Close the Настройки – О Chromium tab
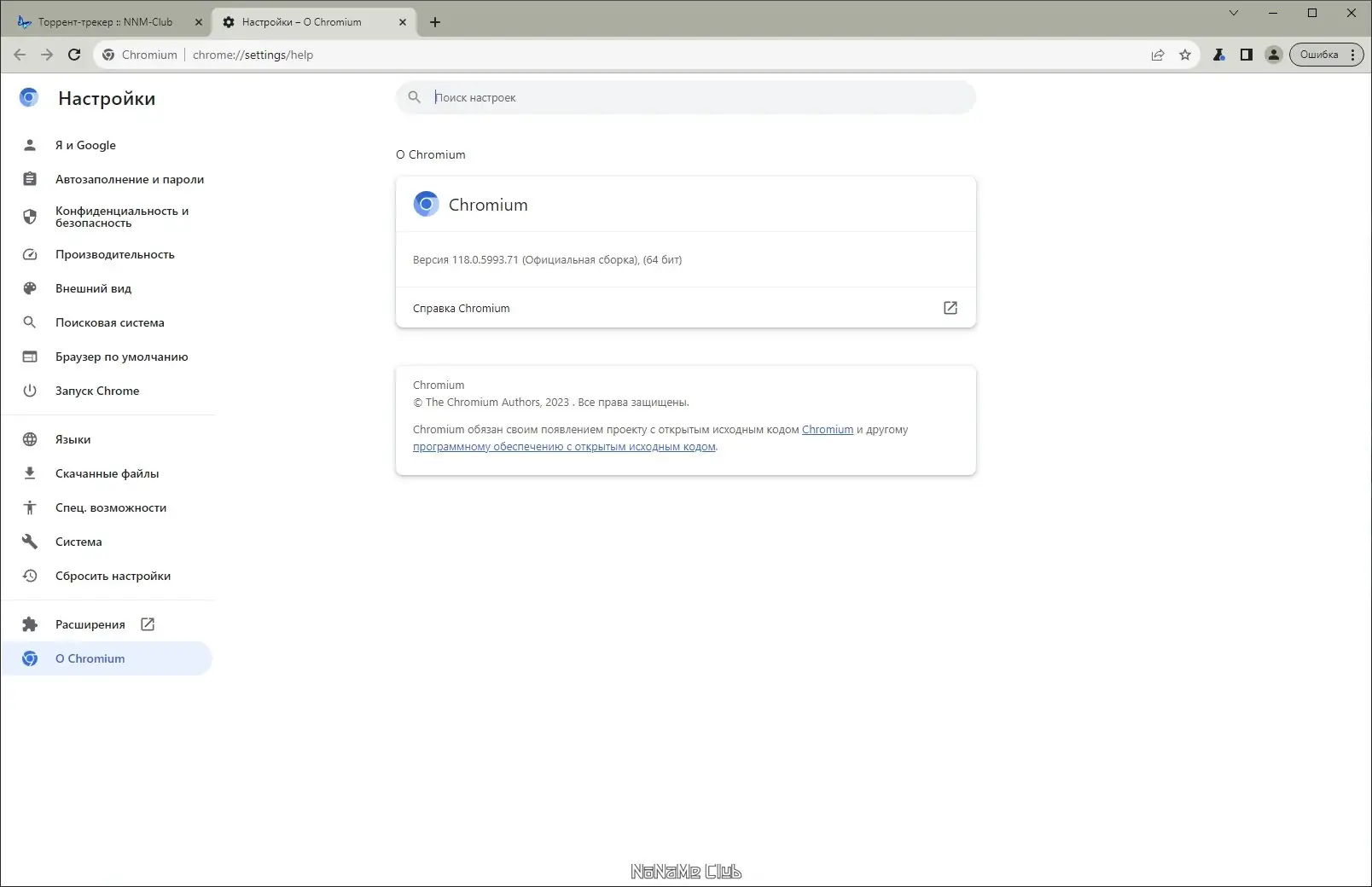 pyautogui.click(x=403, y=22)
